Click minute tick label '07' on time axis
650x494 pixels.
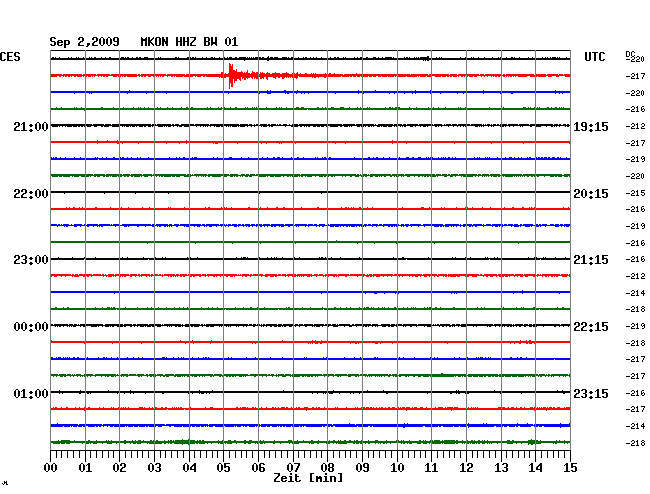coord(293,467)
